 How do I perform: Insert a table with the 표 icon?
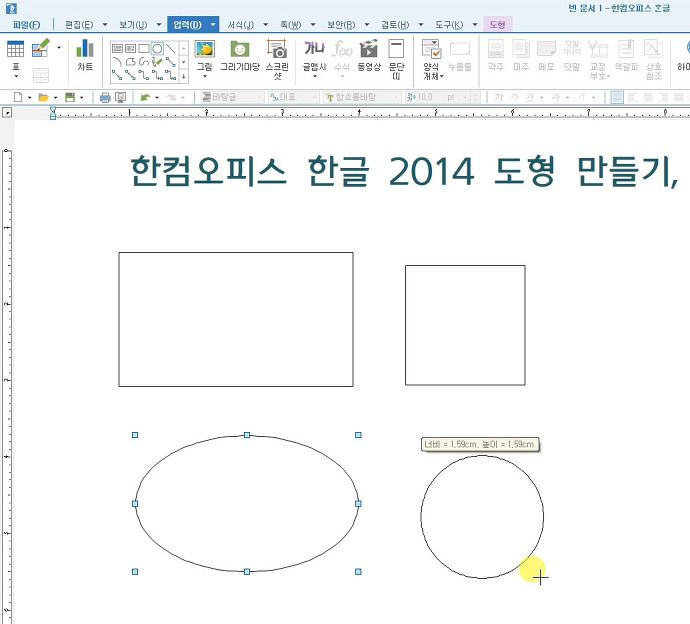click(15, 49)
